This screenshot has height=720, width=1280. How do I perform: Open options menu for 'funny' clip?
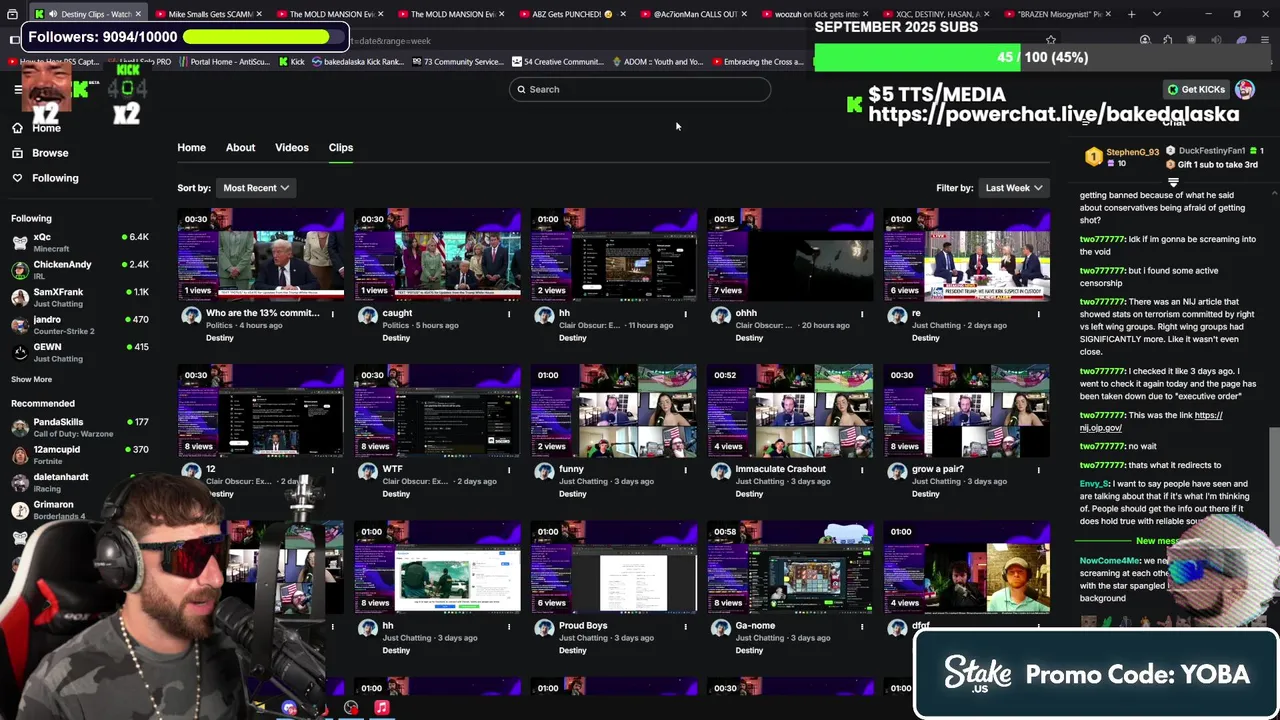pyautogui.click(x=686, y=470)
